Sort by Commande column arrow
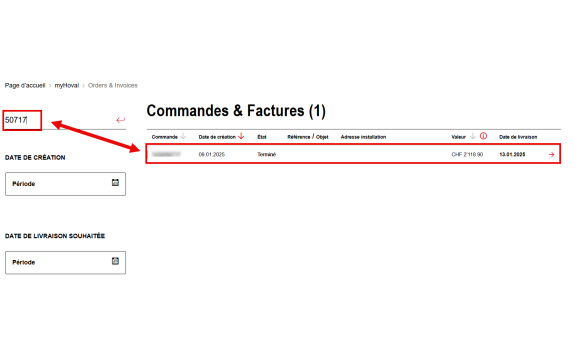Viewport: 580px width, 363px height. point(183,136)
